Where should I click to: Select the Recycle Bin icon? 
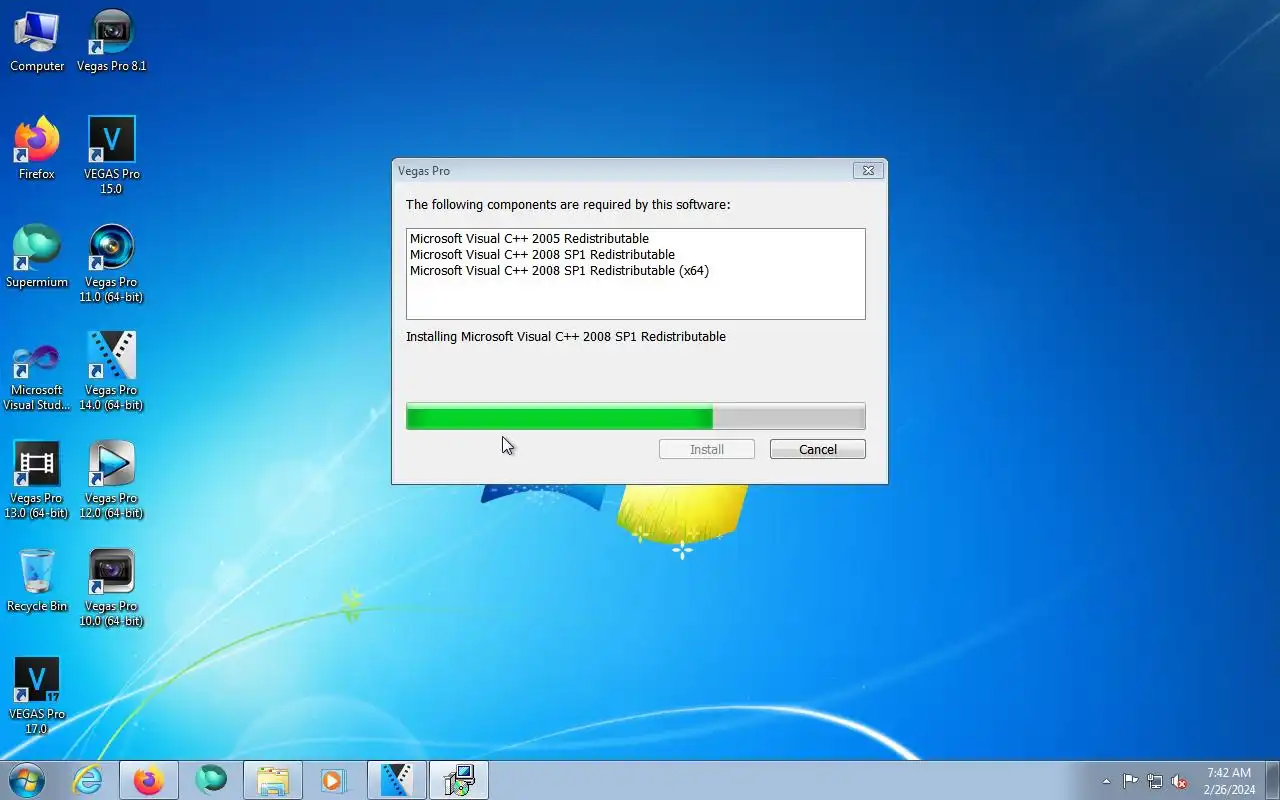(37, 580)
